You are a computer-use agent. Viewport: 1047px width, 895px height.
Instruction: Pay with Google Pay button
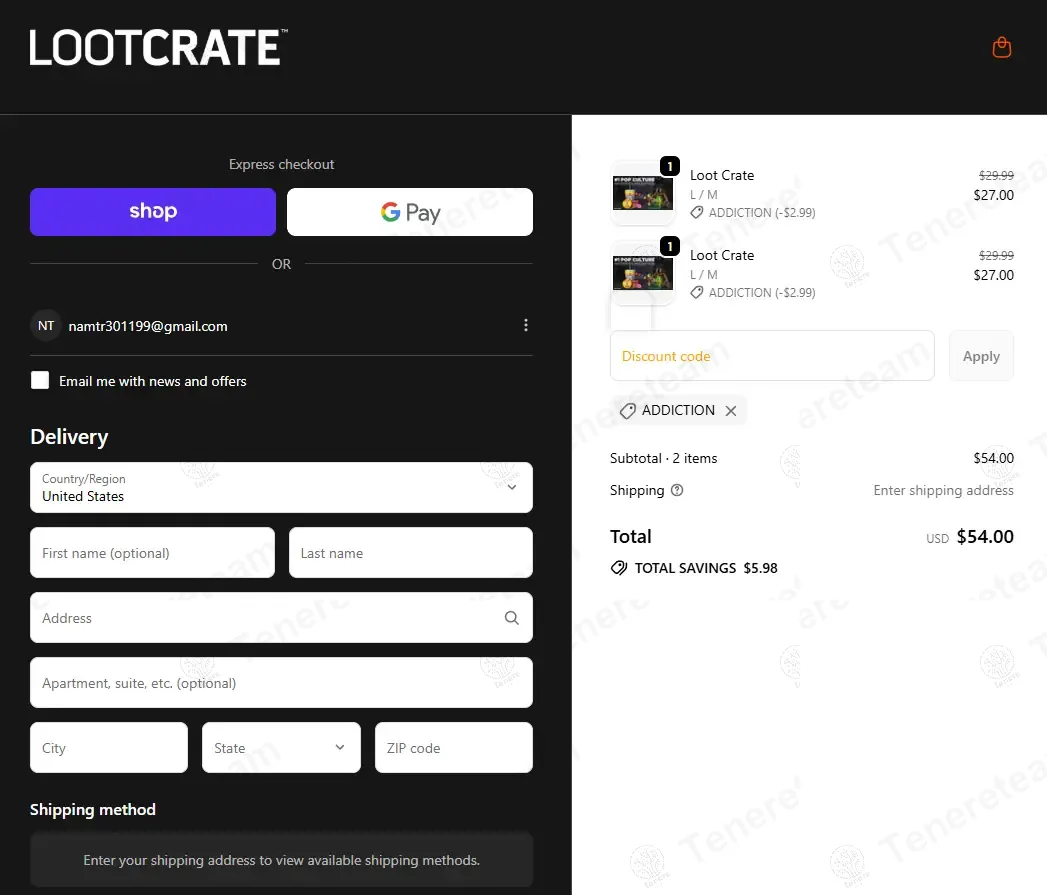tap(410, 212)
